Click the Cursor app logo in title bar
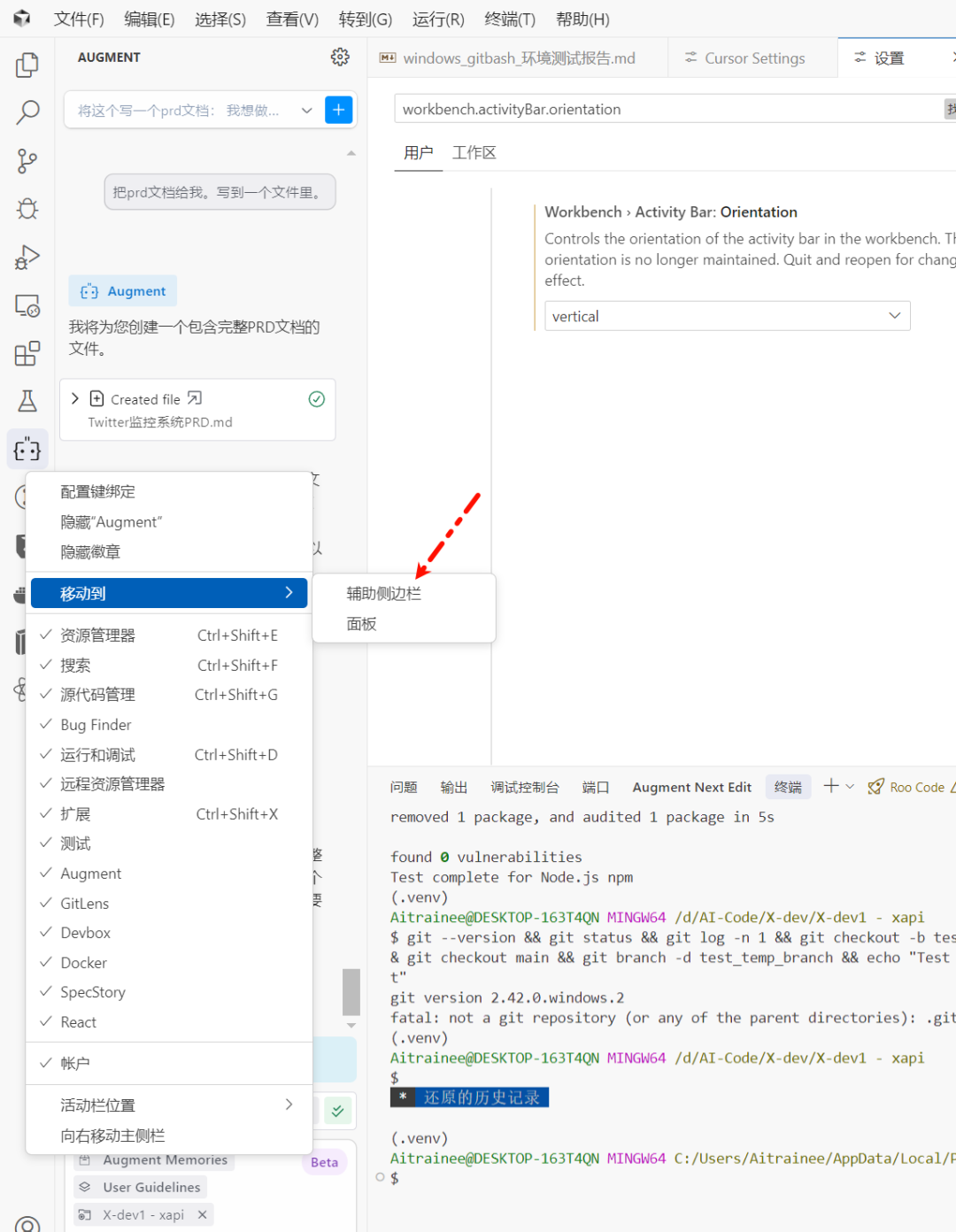This screenshot has width=956, height=1232. point(22,19)
